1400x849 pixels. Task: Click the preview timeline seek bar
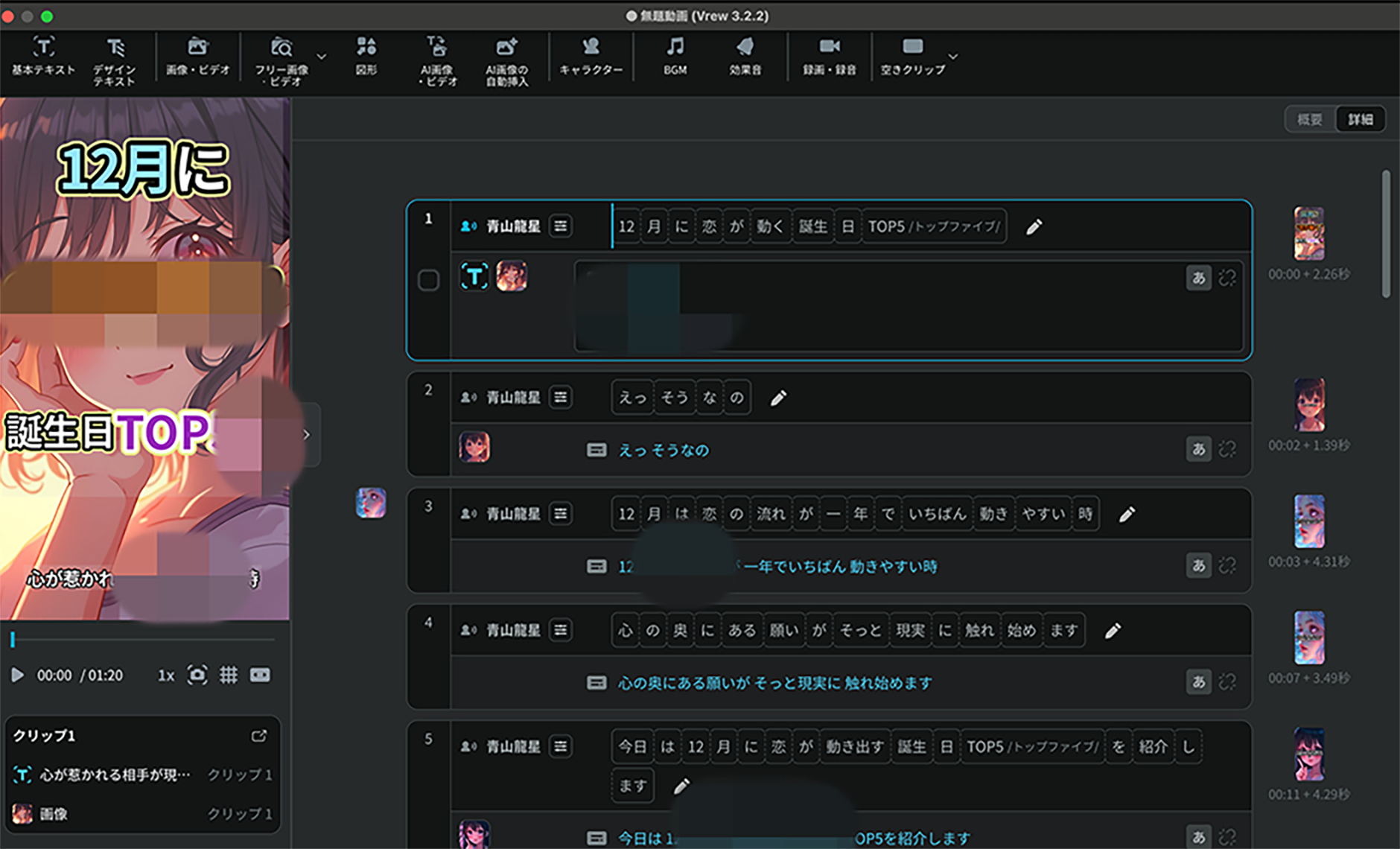pos(143,640)
